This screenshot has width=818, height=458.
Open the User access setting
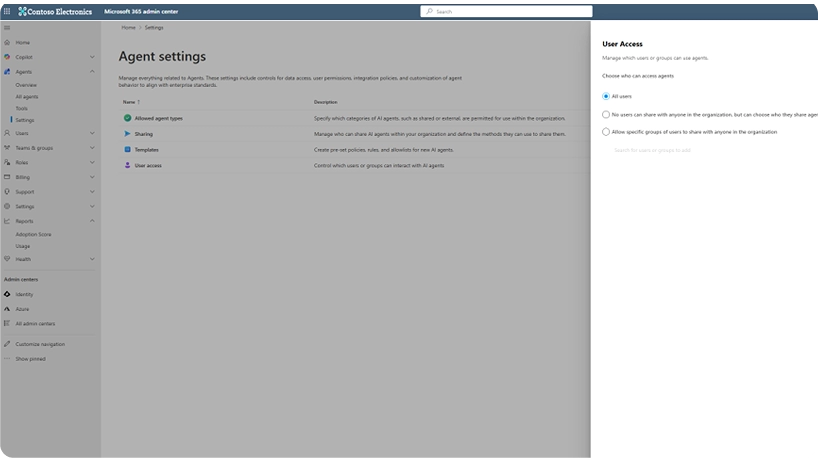148,165
